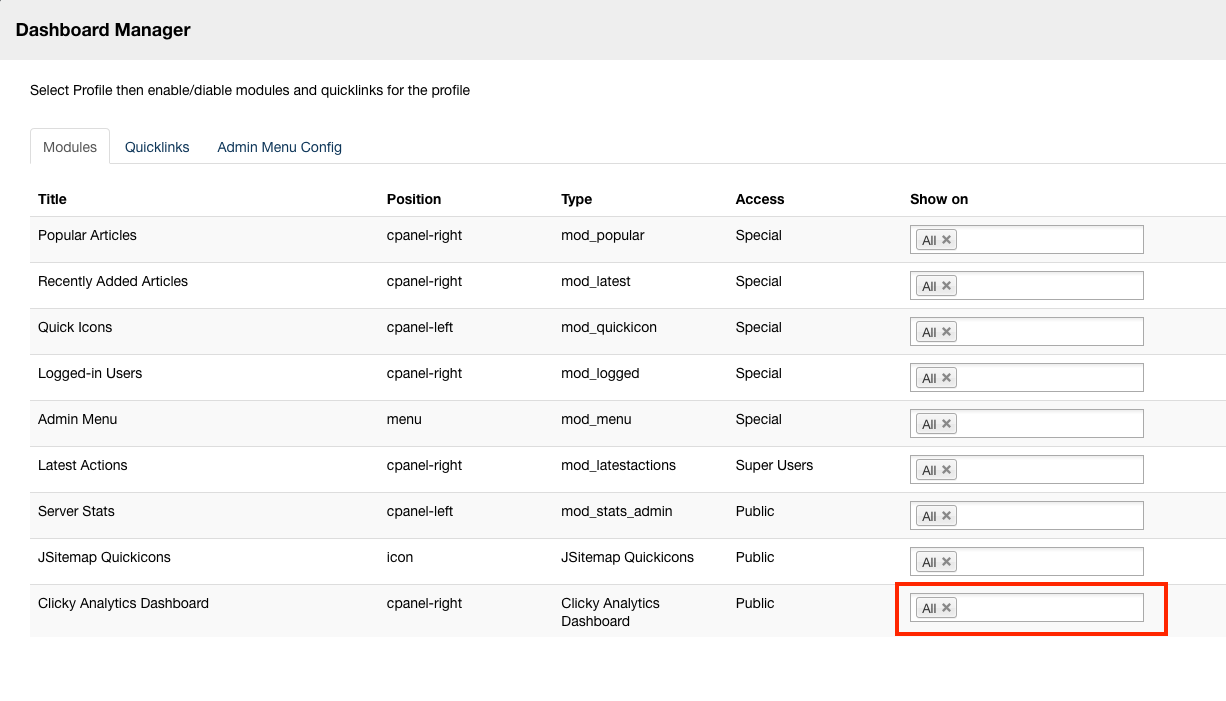Remove the All tag for Recently Added Articles
The image size is (1226, 701).
coord(946,286)
